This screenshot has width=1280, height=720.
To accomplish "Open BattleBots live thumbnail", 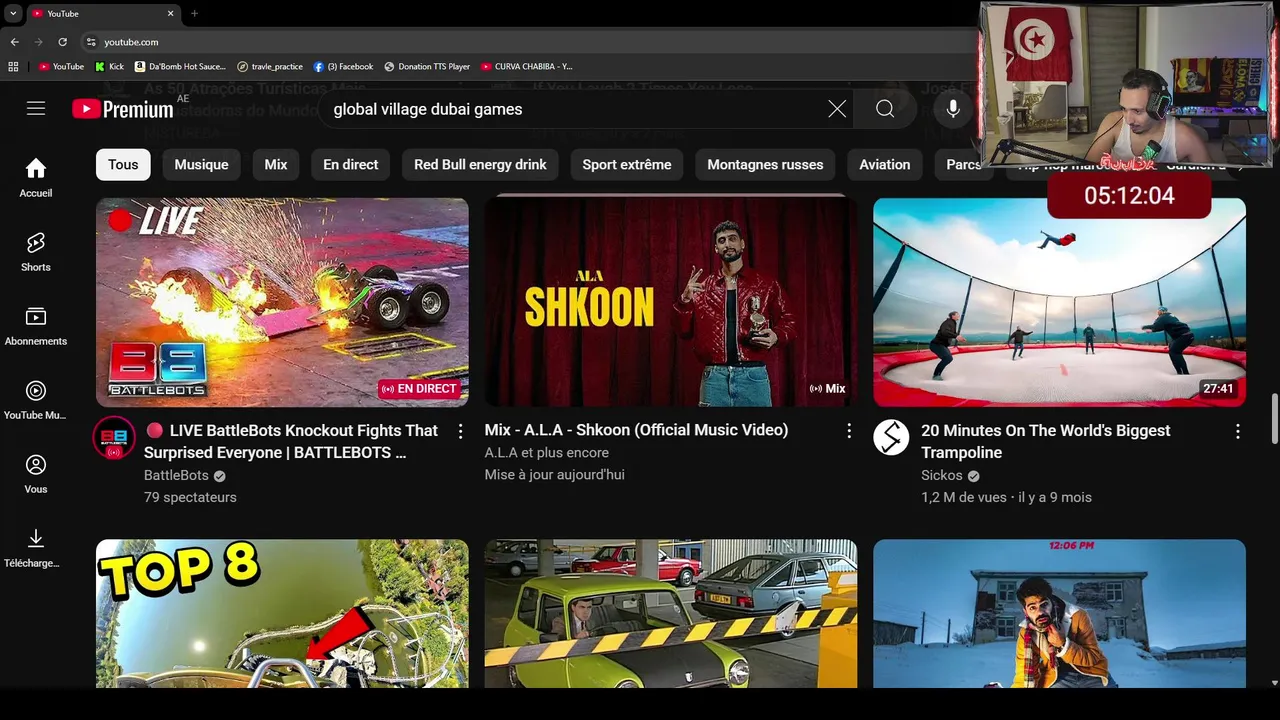I will point(282,302).
